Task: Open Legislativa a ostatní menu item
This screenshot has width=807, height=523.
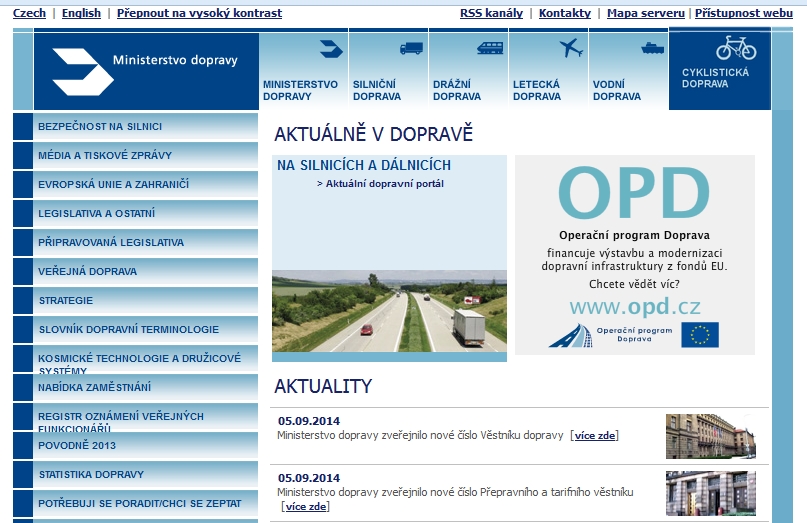Action: (x=136, y=214)
